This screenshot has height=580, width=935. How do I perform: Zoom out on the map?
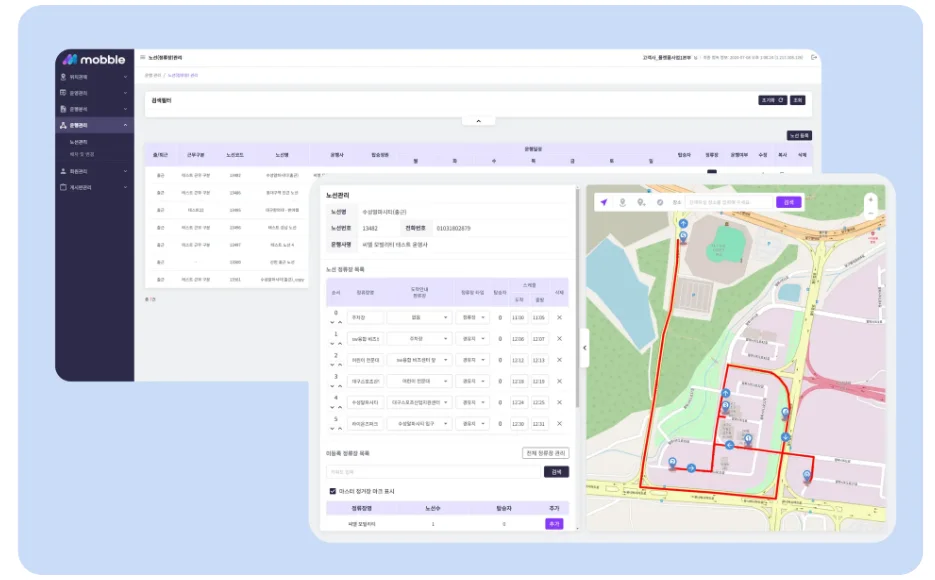click(870, 212)
